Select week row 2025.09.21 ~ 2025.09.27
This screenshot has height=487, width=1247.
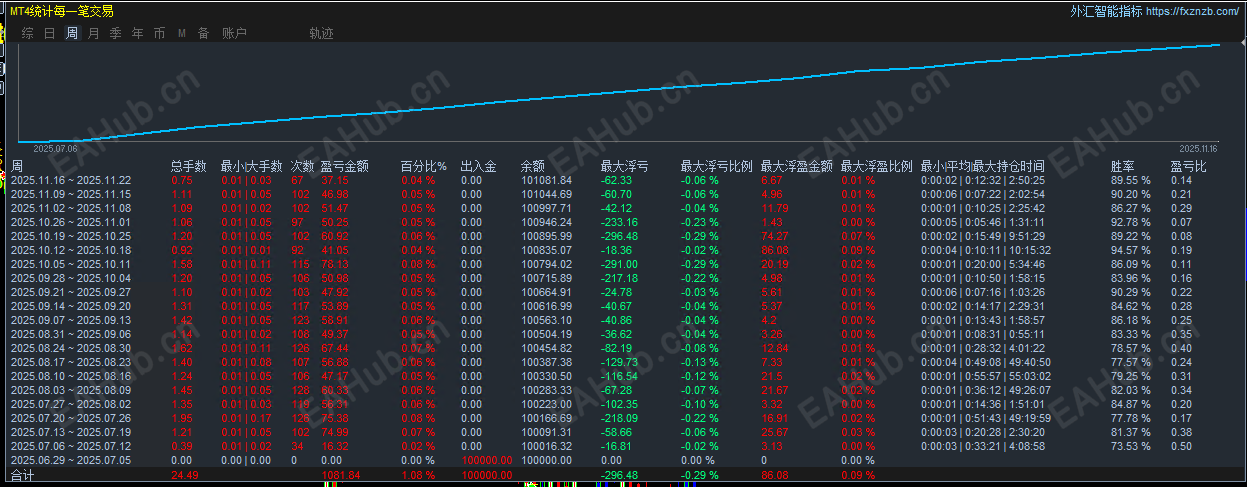(x=71, y=292)
